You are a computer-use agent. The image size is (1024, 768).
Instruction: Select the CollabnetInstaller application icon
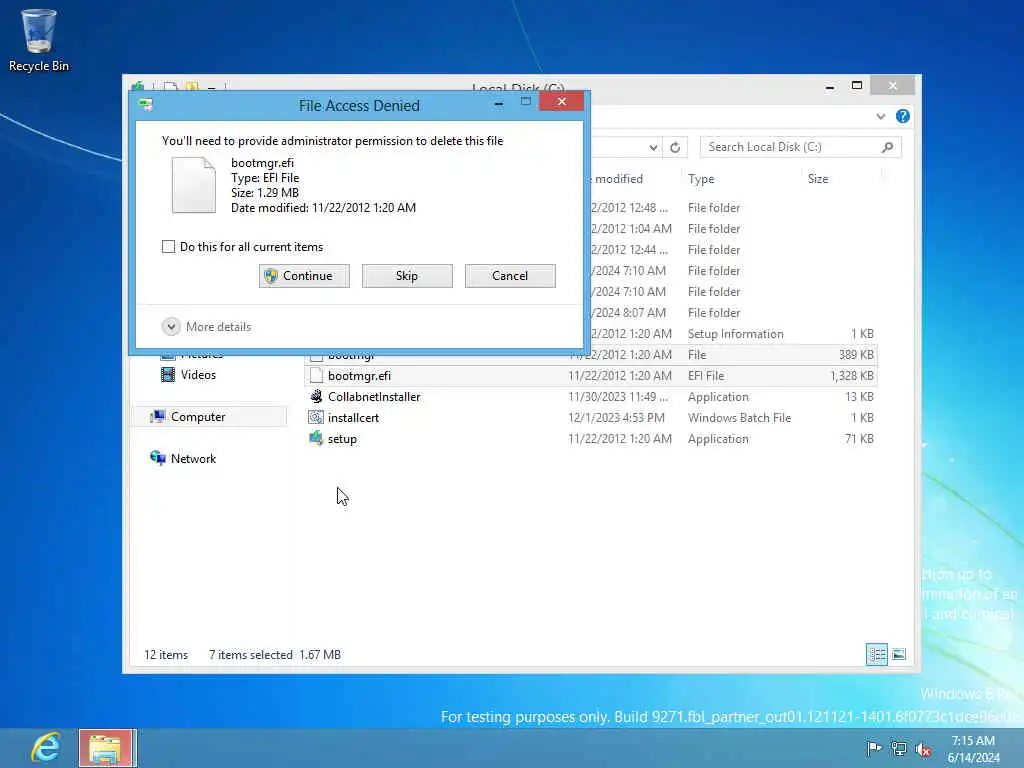point(316,396)
